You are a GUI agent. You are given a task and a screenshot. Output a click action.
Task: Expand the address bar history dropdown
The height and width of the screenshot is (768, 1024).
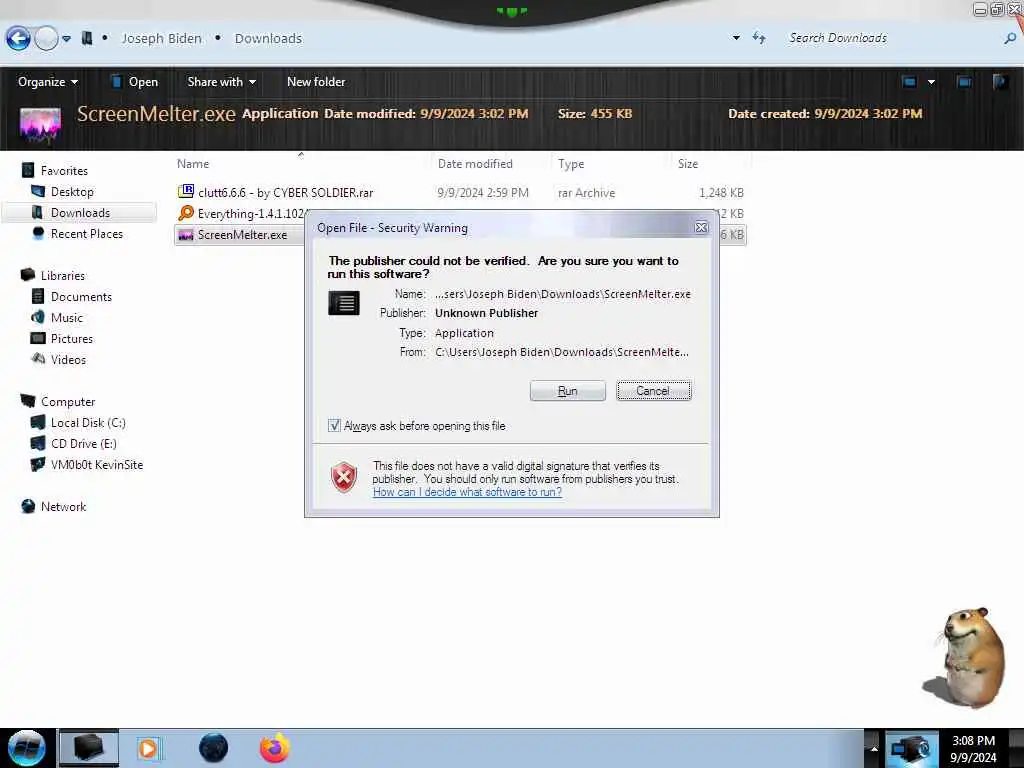(736, 38)
